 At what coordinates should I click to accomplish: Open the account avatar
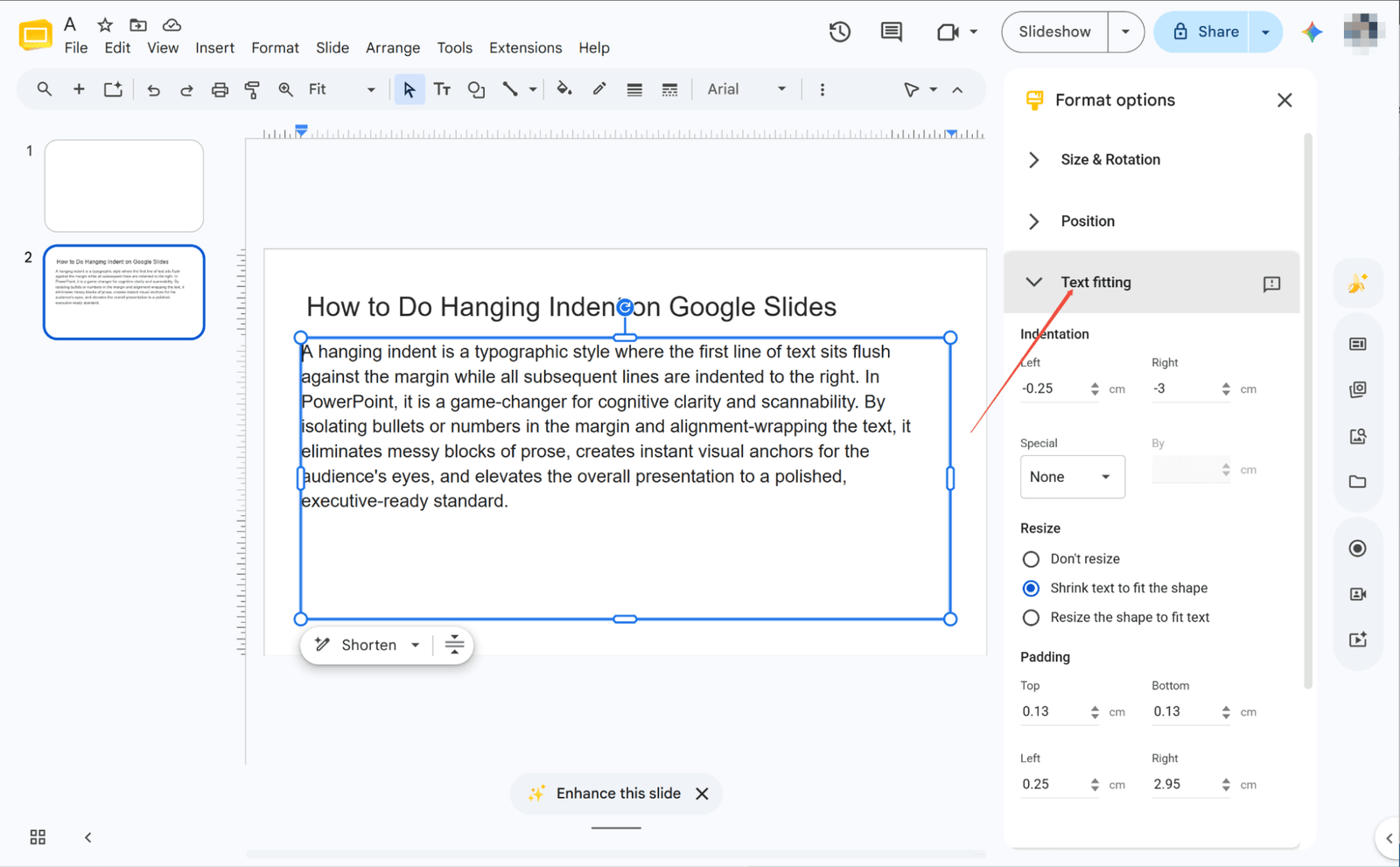[1361, 32]
